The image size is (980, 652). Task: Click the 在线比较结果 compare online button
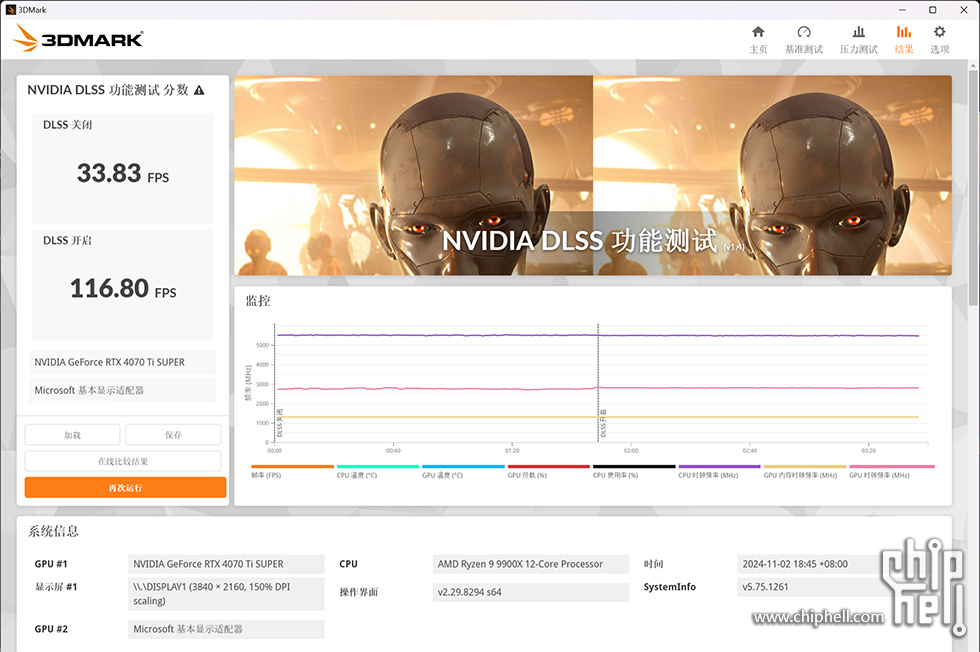click(x=122, y=461)
